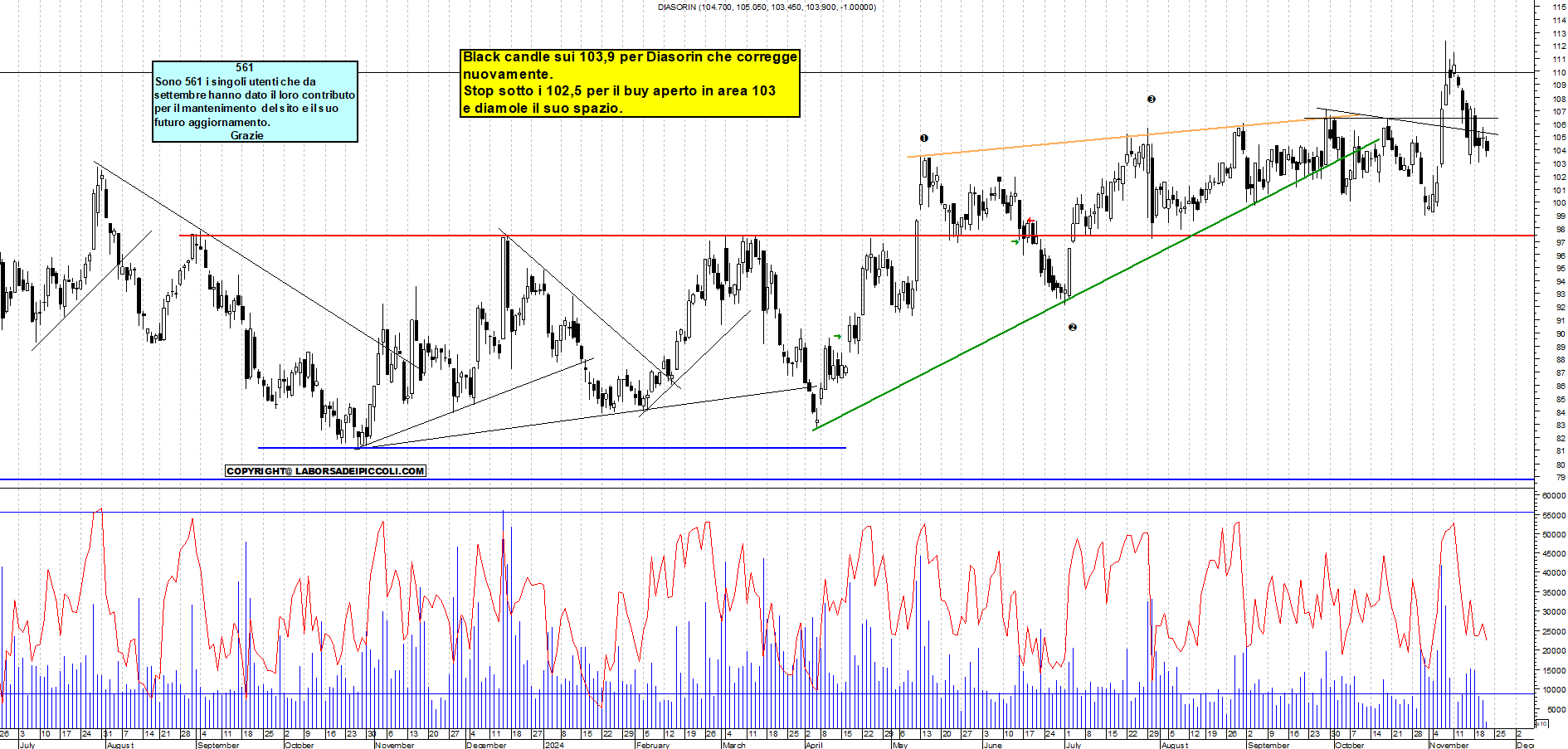Click the 'Stop sotto i 102,5' annotation line
The width and height of the screenshot is (1568, 749).
click(620, 91)
